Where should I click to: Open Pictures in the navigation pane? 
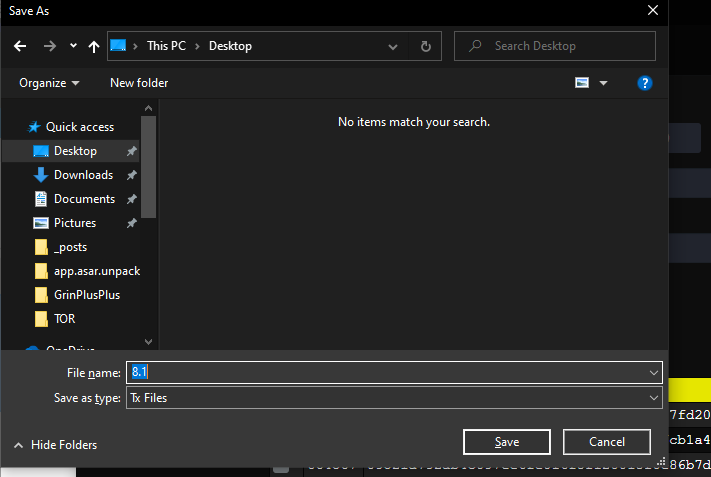[75, 223]
